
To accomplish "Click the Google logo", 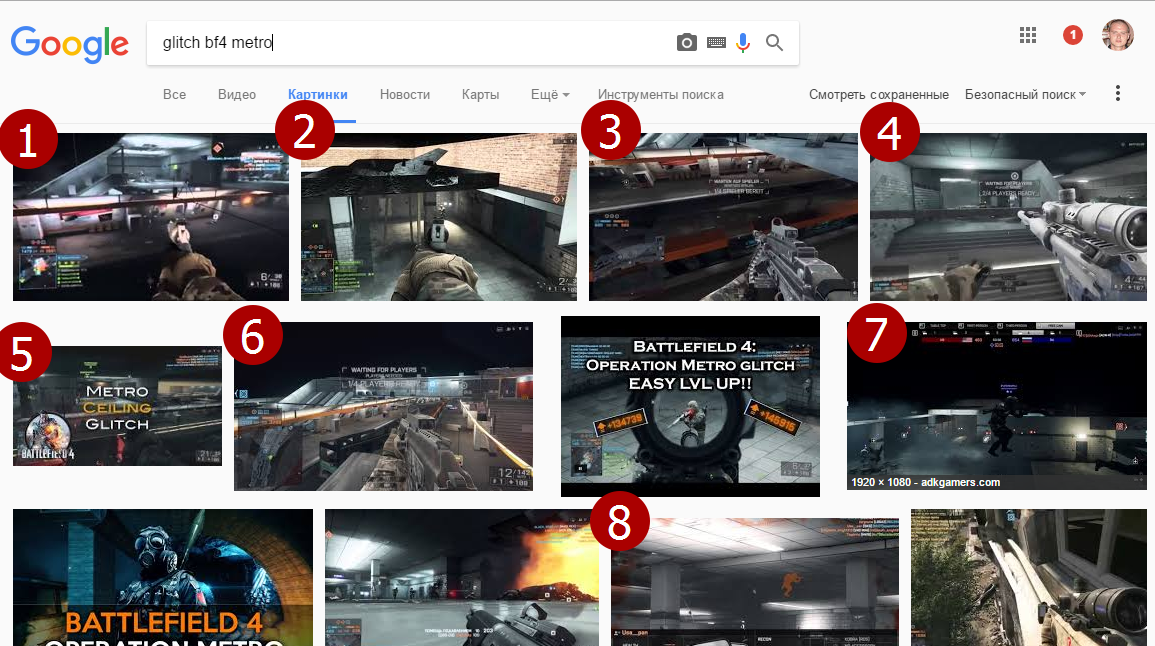I will click(70, 44).
